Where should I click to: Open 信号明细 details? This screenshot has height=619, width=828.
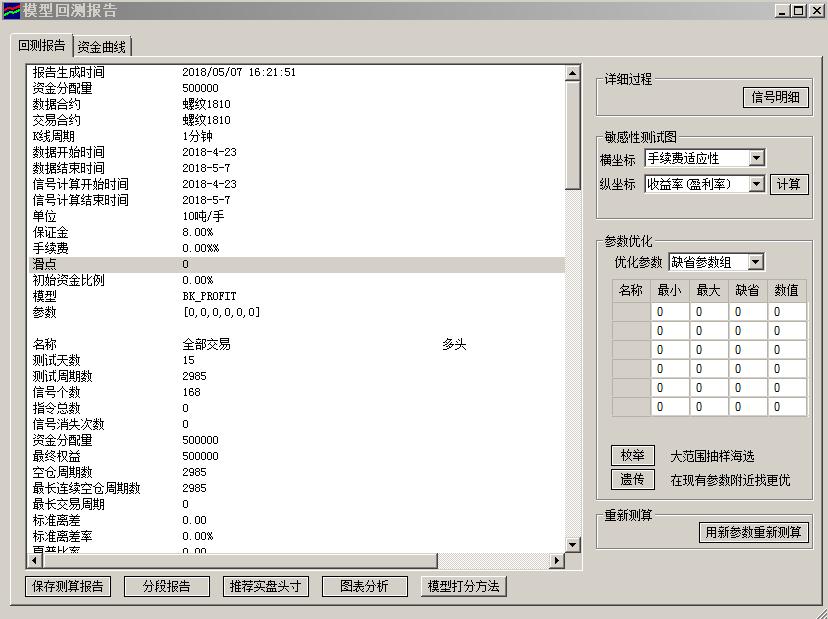click(776, 98)
